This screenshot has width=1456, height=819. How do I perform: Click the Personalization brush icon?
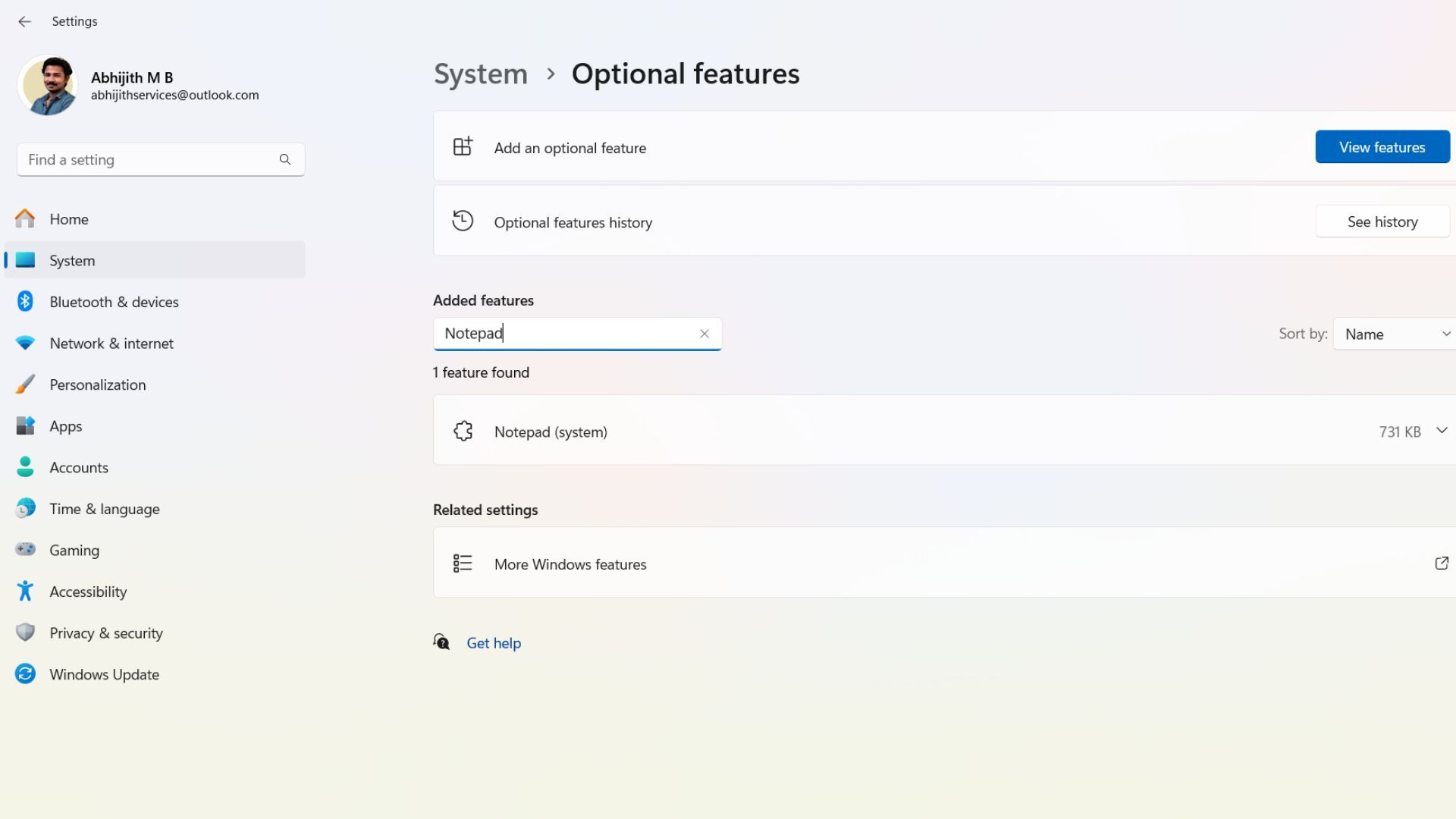(x=25, y=384)
